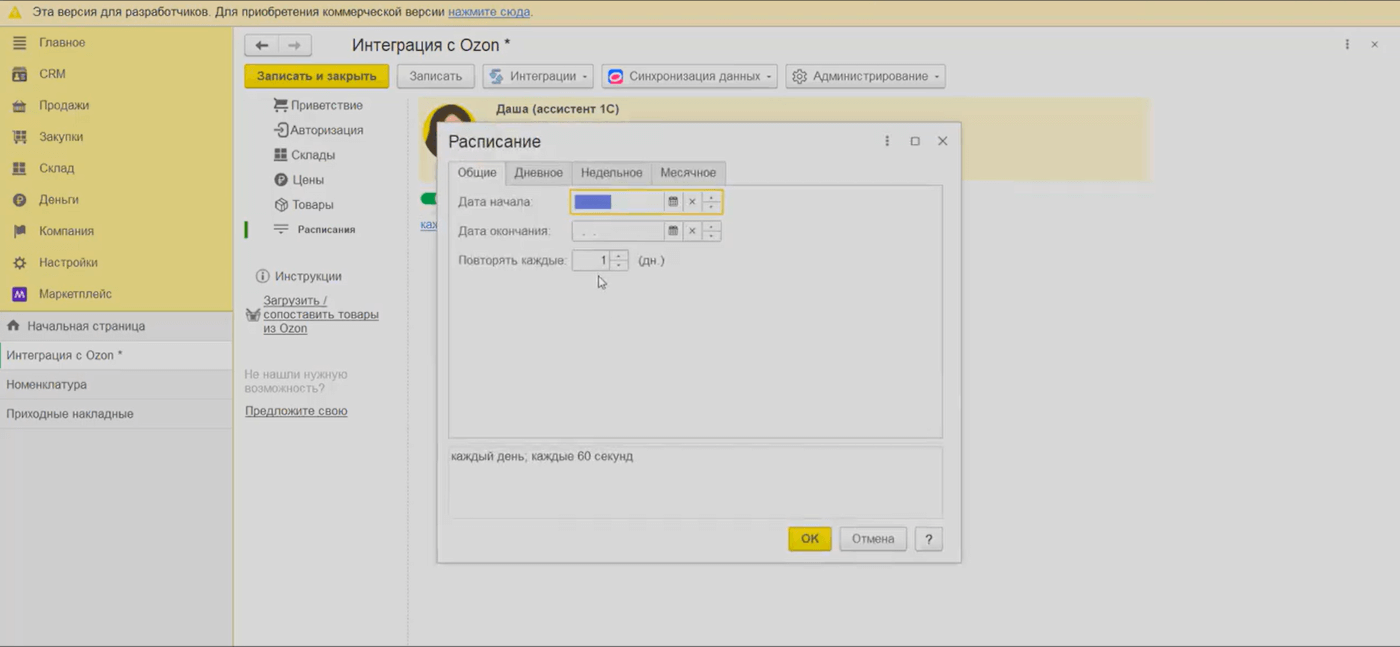Open the Начальная страница home icon

13,326
